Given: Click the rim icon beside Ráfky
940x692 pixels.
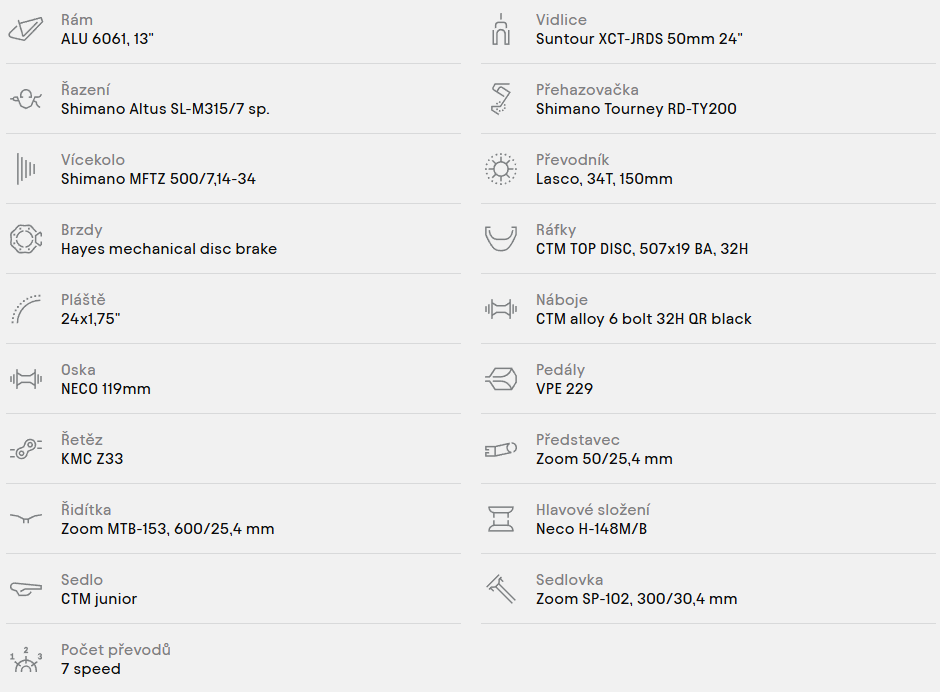Looking at the screenshot, I should (x=501, y=239).
